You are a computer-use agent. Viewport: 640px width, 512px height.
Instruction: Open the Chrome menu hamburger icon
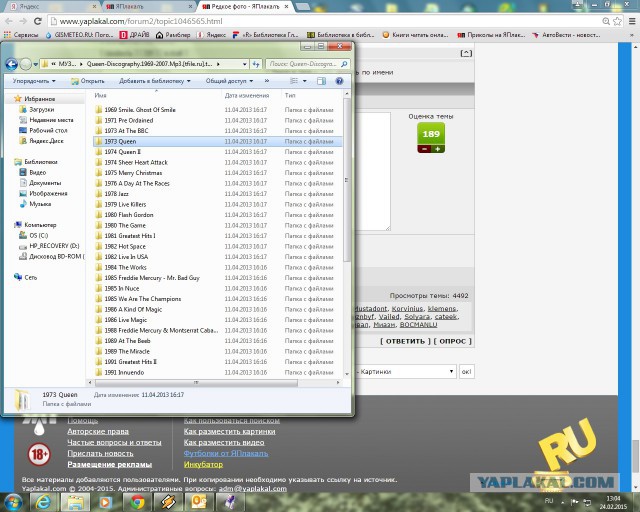pos(632,21)
